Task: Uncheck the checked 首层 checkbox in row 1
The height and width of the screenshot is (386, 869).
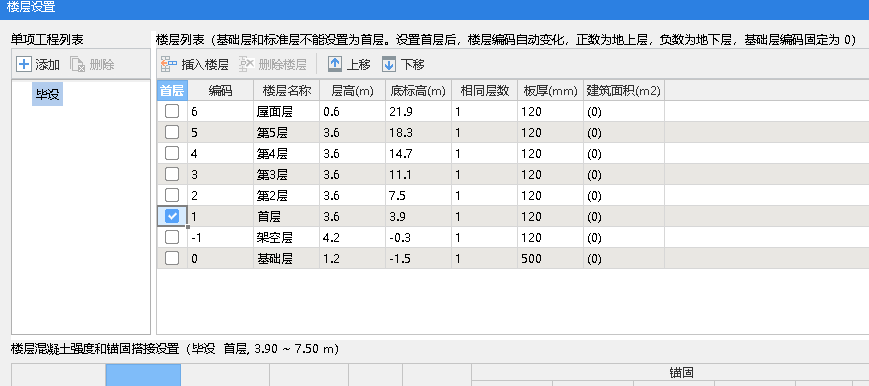Action: pyautogui.click(x=172, y=216)
